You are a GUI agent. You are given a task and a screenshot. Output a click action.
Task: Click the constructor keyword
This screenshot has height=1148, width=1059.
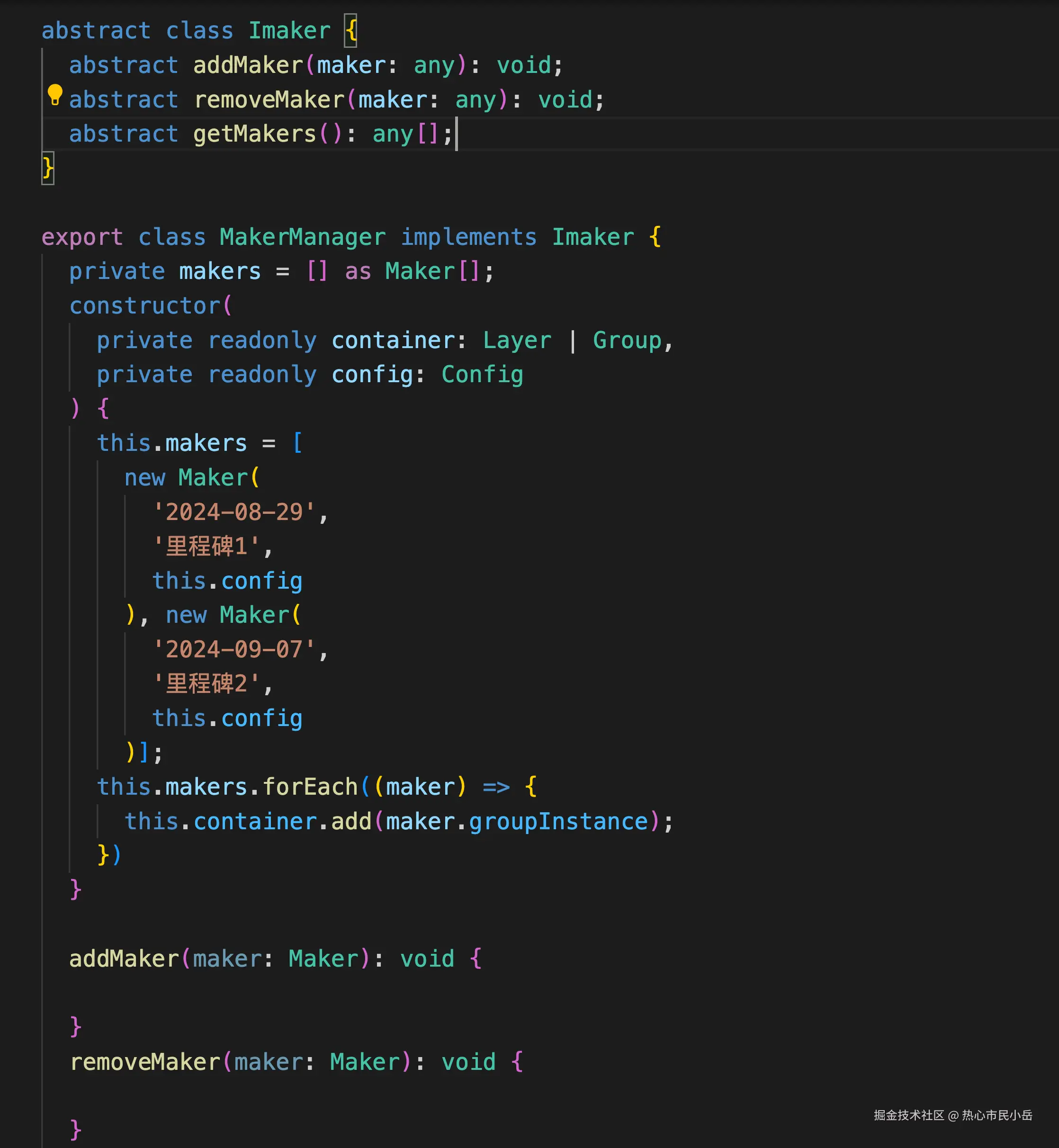click(x=144, y=306)
